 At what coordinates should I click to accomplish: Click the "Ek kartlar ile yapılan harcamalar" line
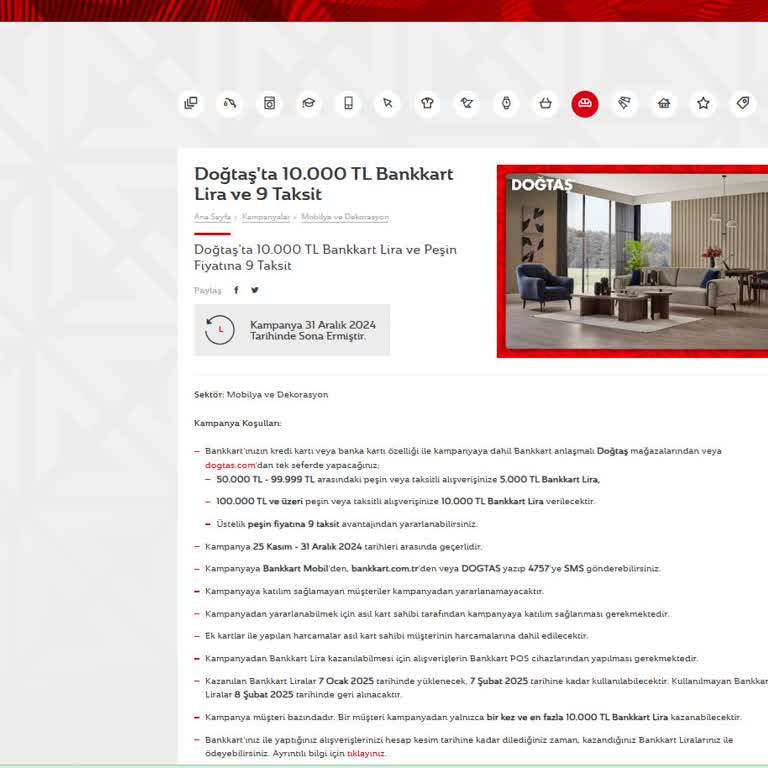397,636
